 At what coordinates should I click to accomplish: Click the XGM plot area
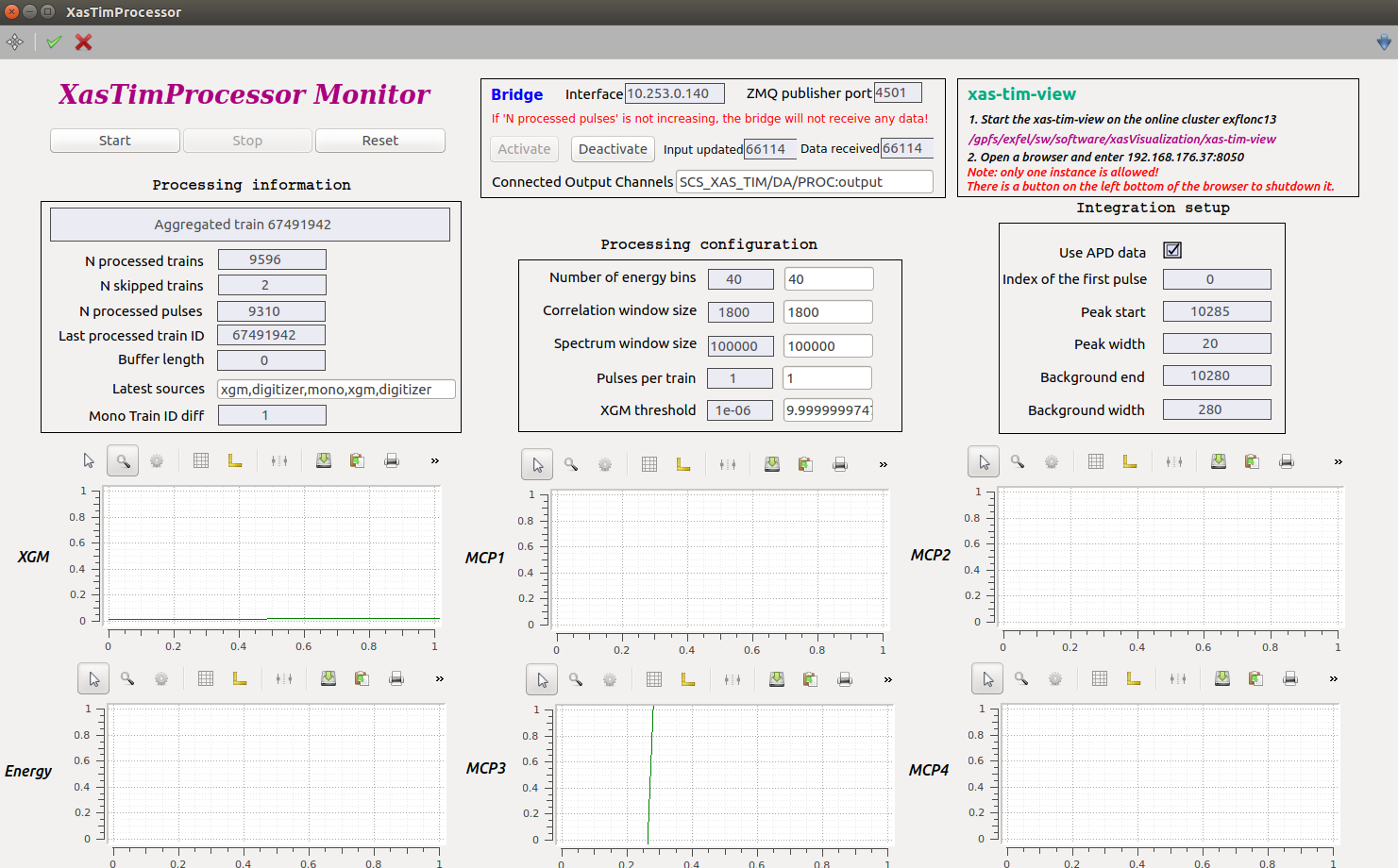[271, 555]
